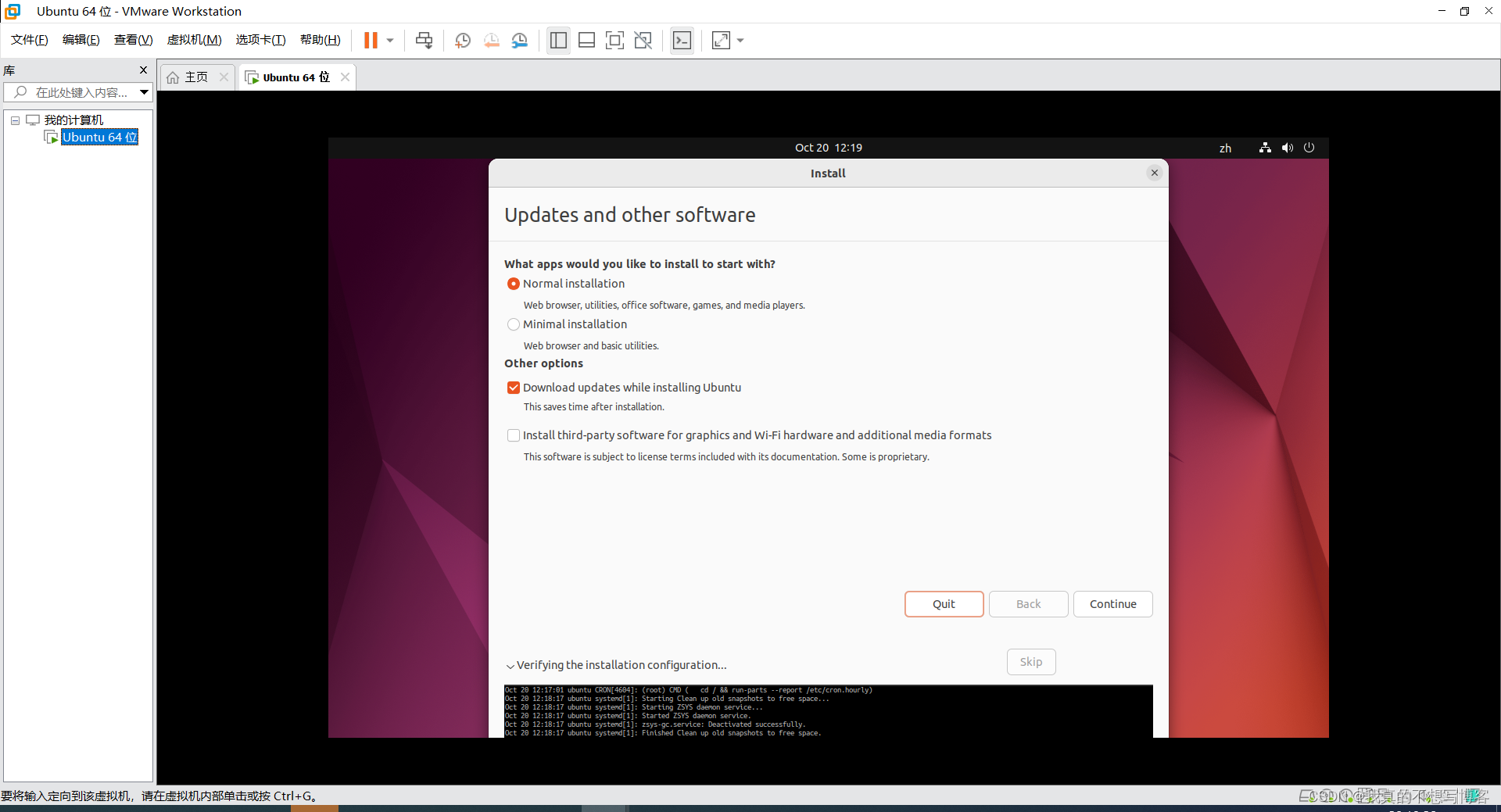Click the Back button

point(1028,604)
